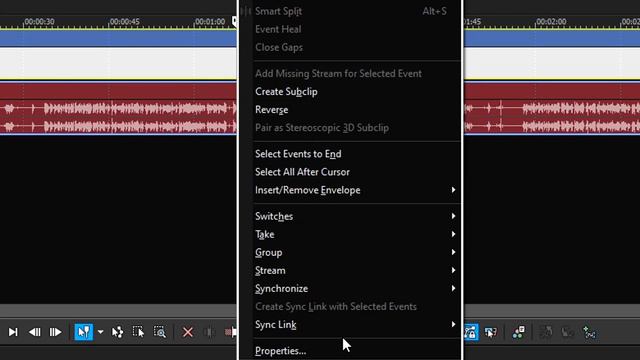Click the timeline horizontal scrollbar

(118, 310)
